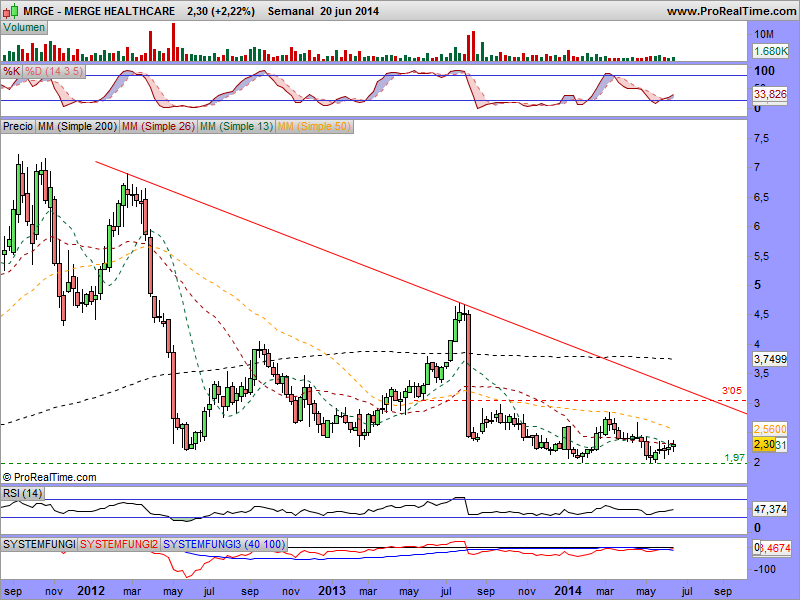Screen dimensions: 800x600
Task: Click the Semanal timeframe label
Action: 291,11
